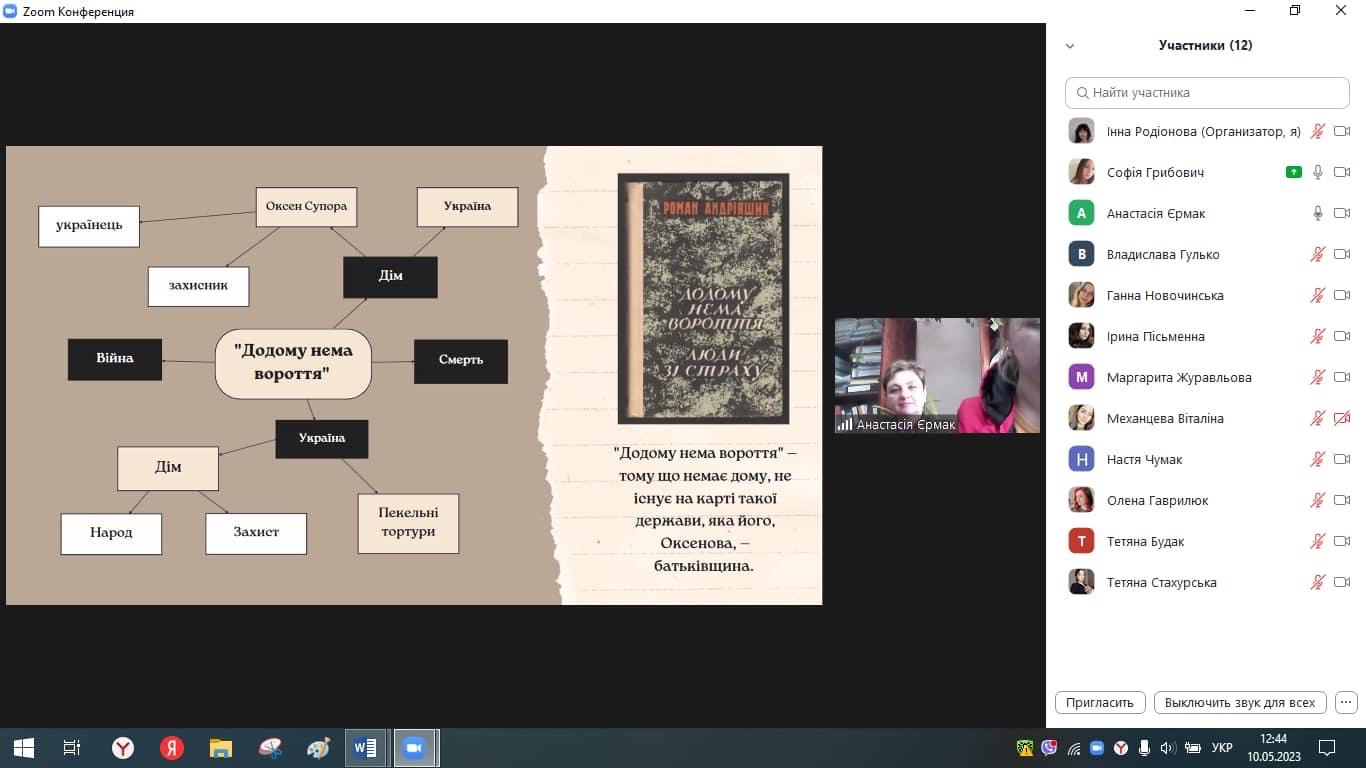Select participant name Владислава Гулько
The height and width of the screenshot is (768, 1366).
click(x=1163, y=254)
